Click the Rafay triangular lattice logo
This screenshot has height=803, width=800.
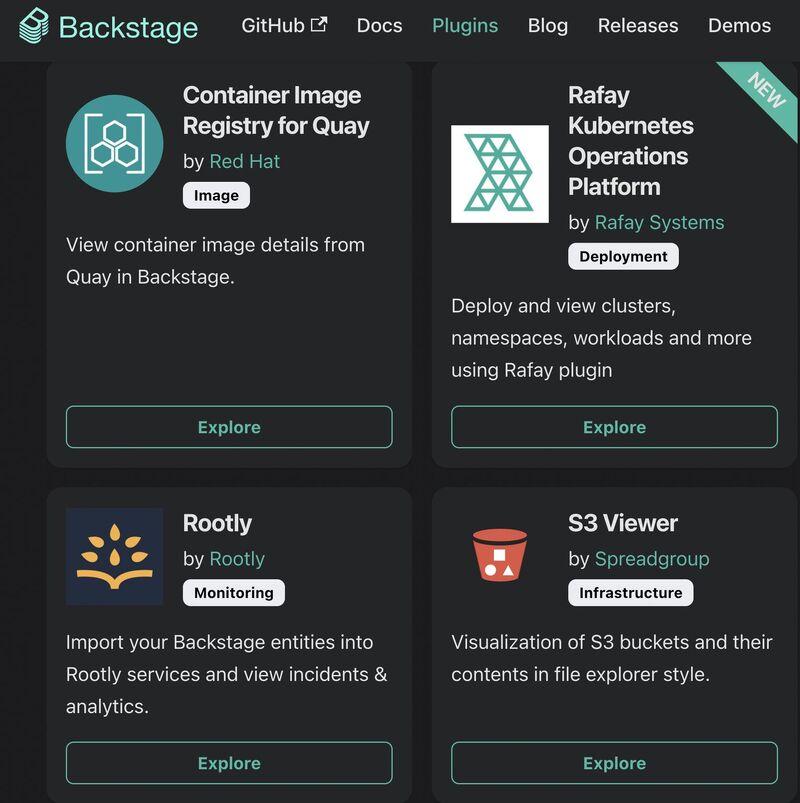pos(499,174)
